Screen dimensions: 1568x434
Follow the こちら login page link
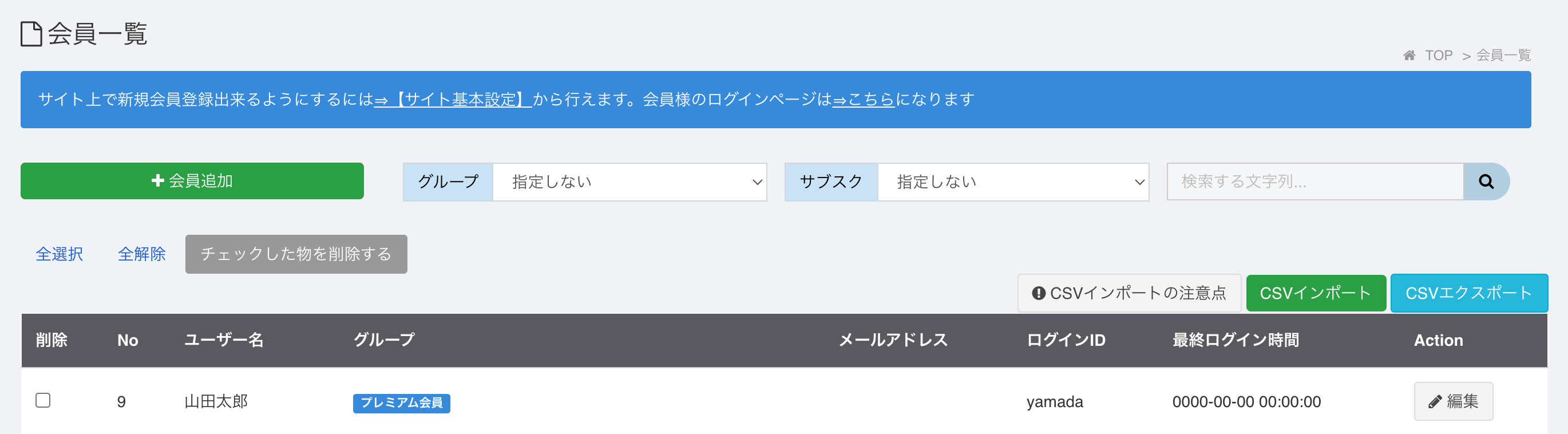tap(863, 99)
